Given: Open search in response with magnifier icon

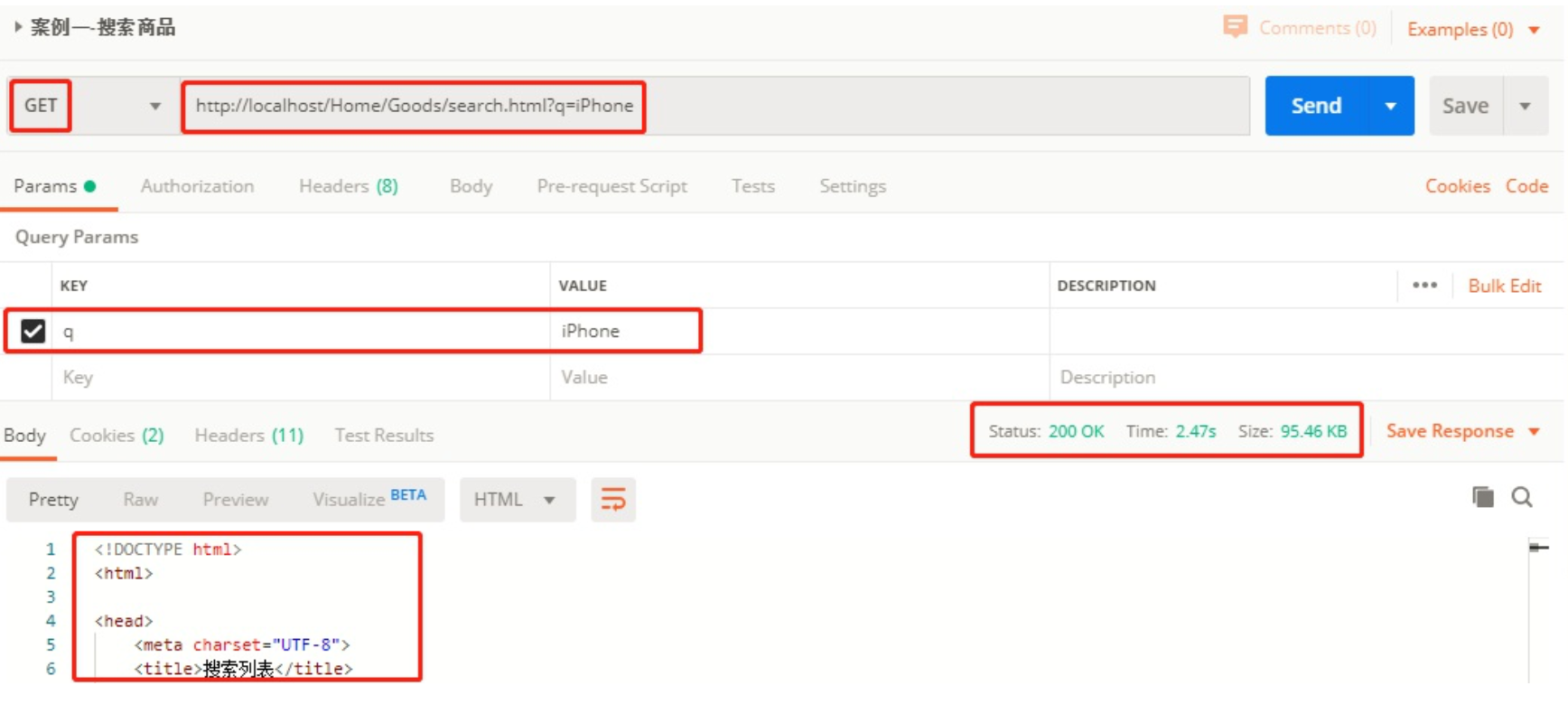Looking at the screenshot, I should click(1522, 497).
